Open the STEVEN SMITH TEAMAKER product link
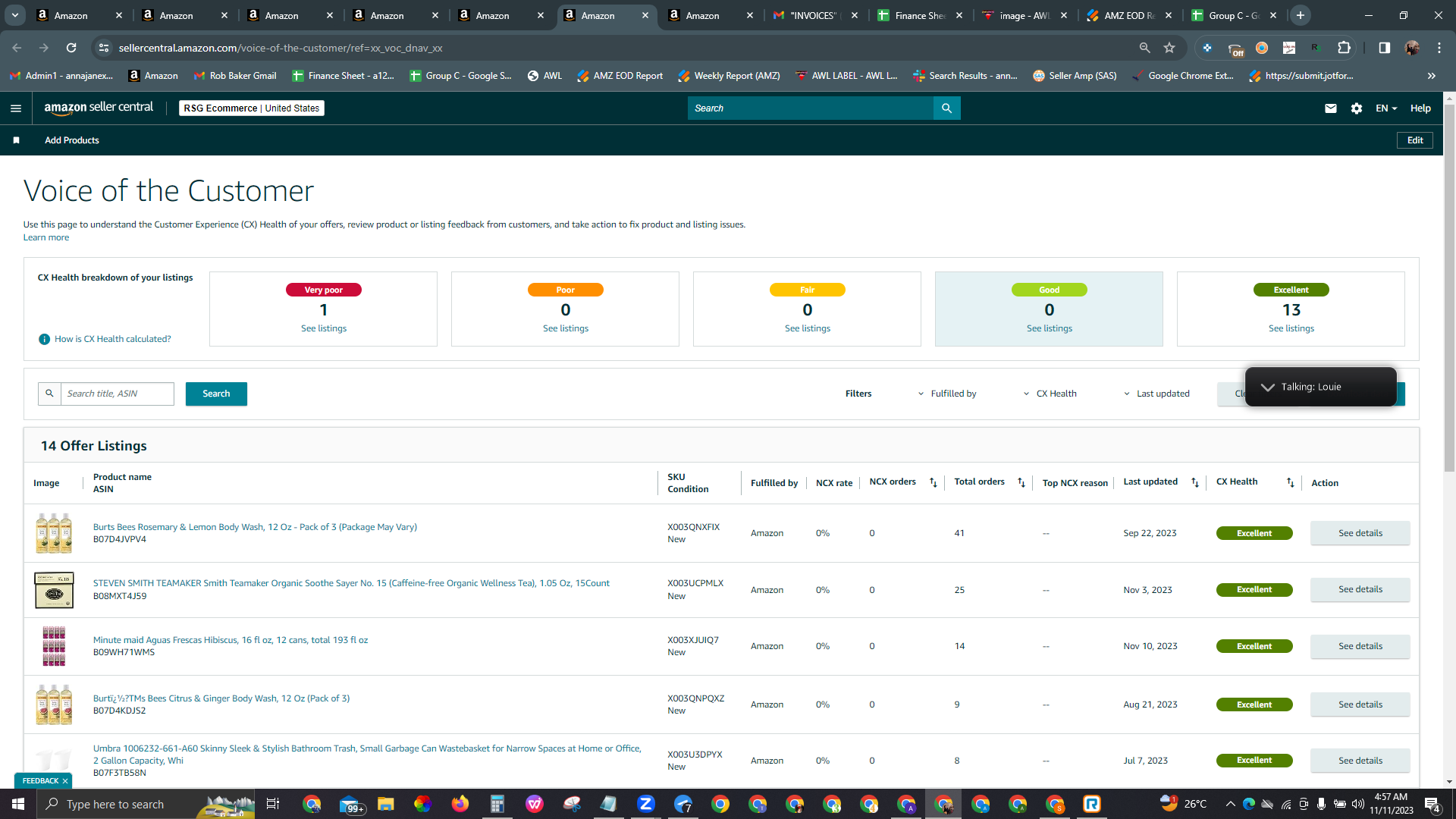The width and height of the screenshot is (1456, 819). click(x=351, y=583)
